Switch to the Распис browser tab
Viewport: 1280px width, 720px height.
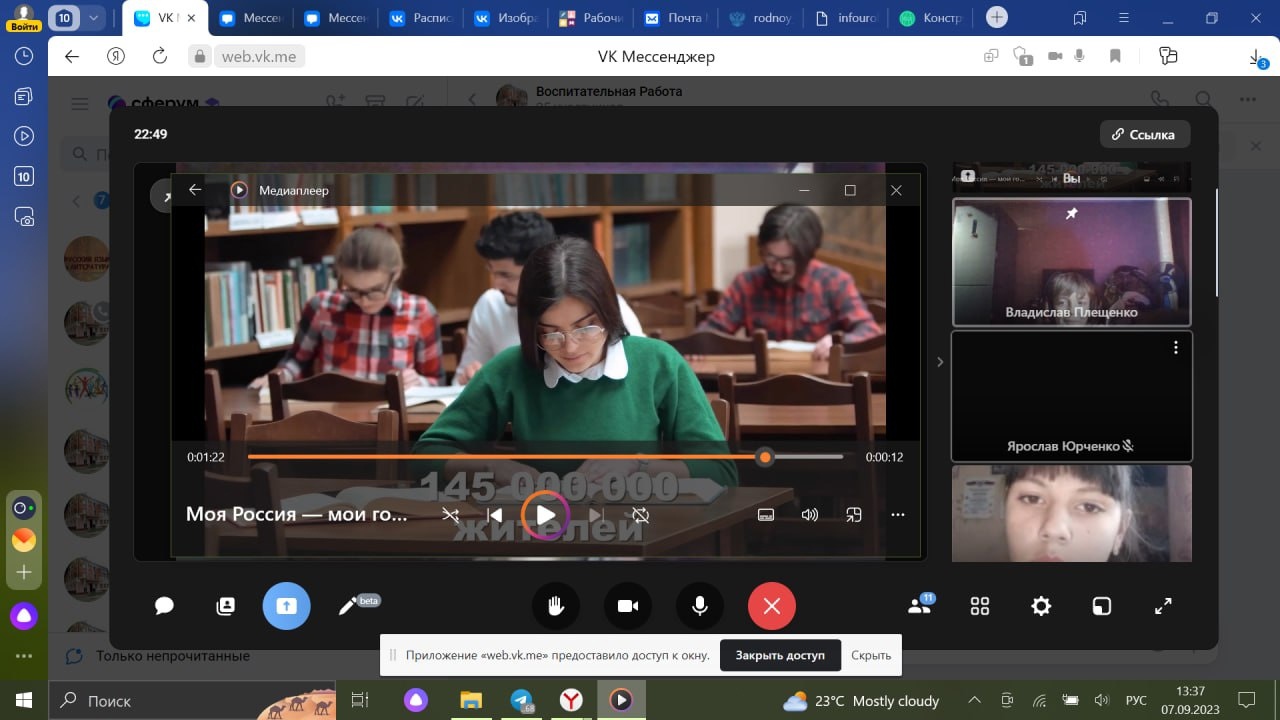coord(419,18)
